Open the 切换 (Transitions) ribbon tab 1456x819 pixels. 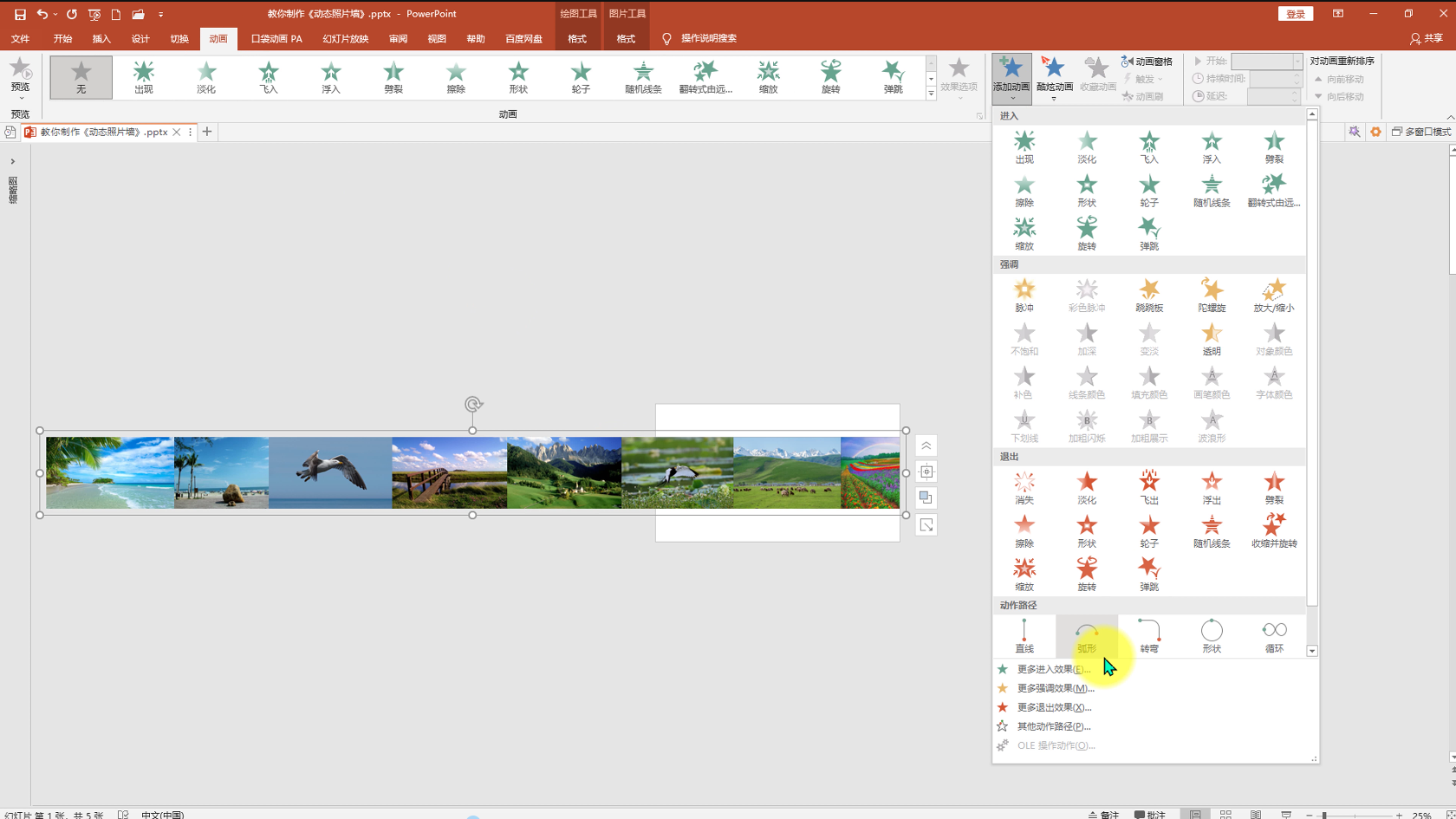(179, 39)
